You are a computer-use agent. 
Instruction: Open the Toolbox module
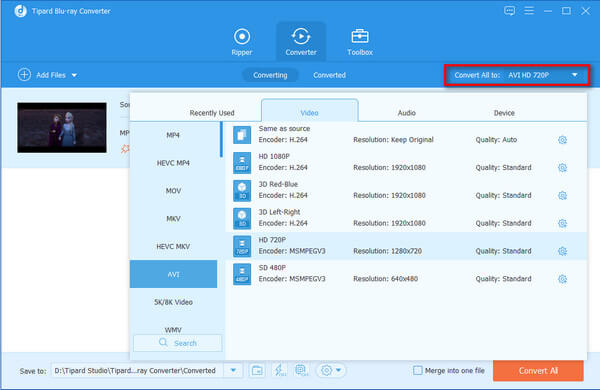pos(360,42)
